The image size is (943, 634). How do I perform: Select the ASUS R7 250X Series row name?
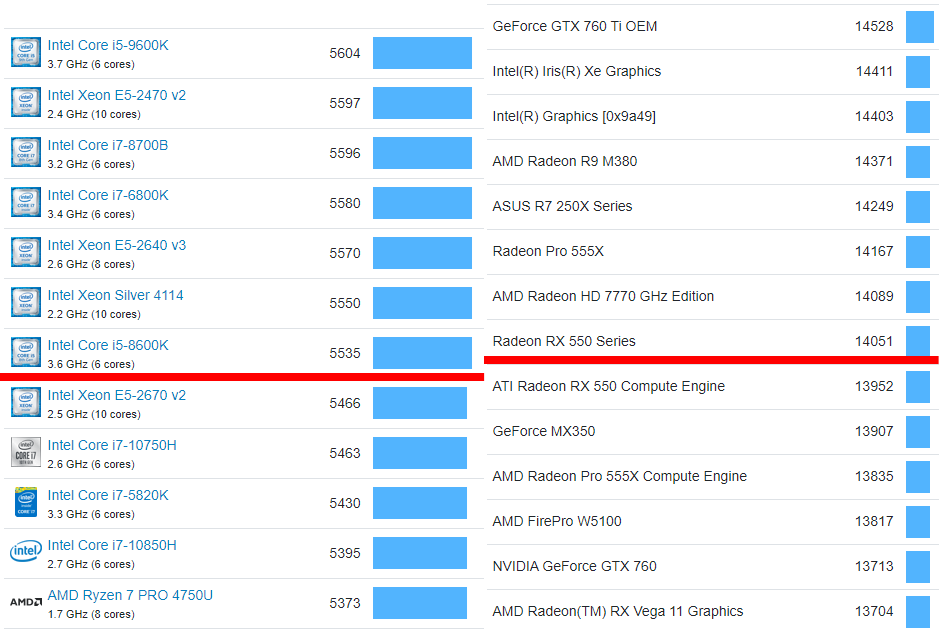pyautogui.click(x=562, y=206)
